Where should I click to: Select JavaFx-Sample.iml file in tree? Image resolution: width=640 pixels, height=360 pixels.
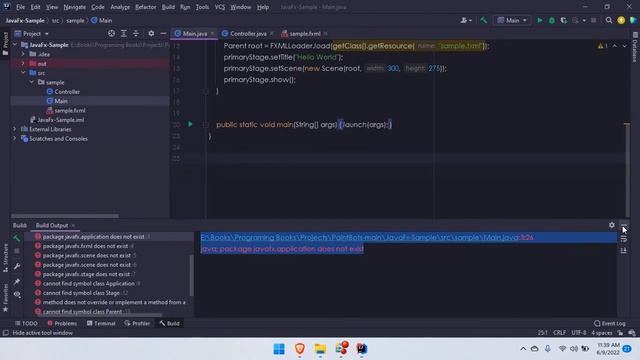point(60,120)
